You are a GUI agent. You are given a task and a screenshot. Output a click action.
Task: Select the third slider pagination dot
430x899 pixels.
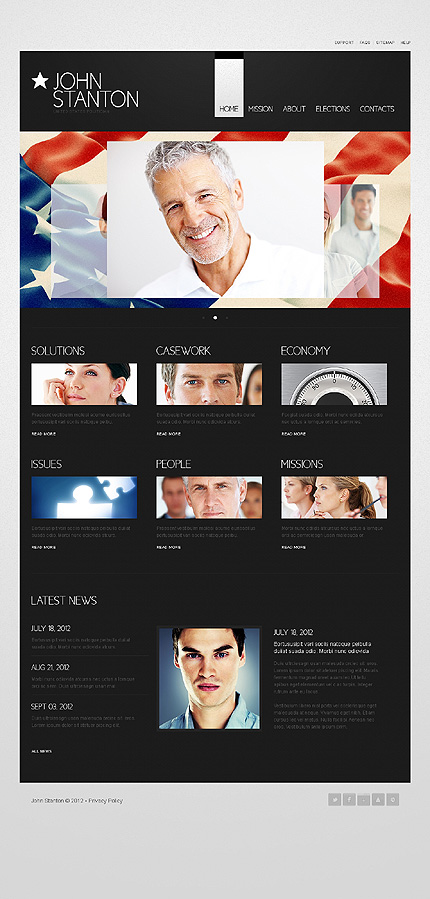click(x=226, y=317)
